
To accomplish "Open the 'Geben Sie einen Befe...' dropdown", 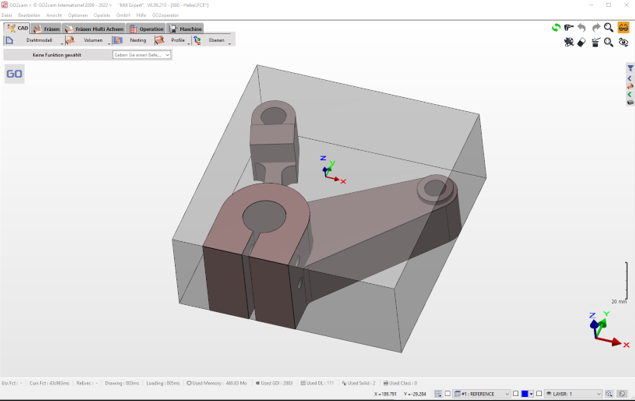I will pos(142,55).
